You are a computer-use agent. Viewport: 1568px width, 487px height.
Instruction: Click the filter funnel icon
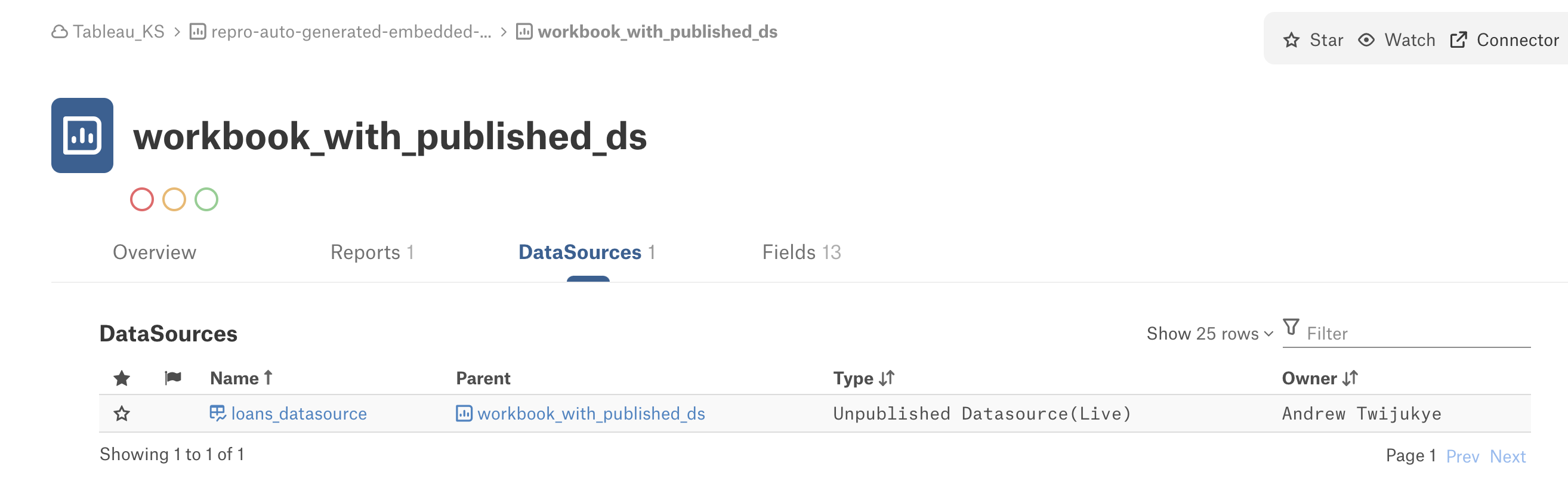click(x=1291, y=328)
